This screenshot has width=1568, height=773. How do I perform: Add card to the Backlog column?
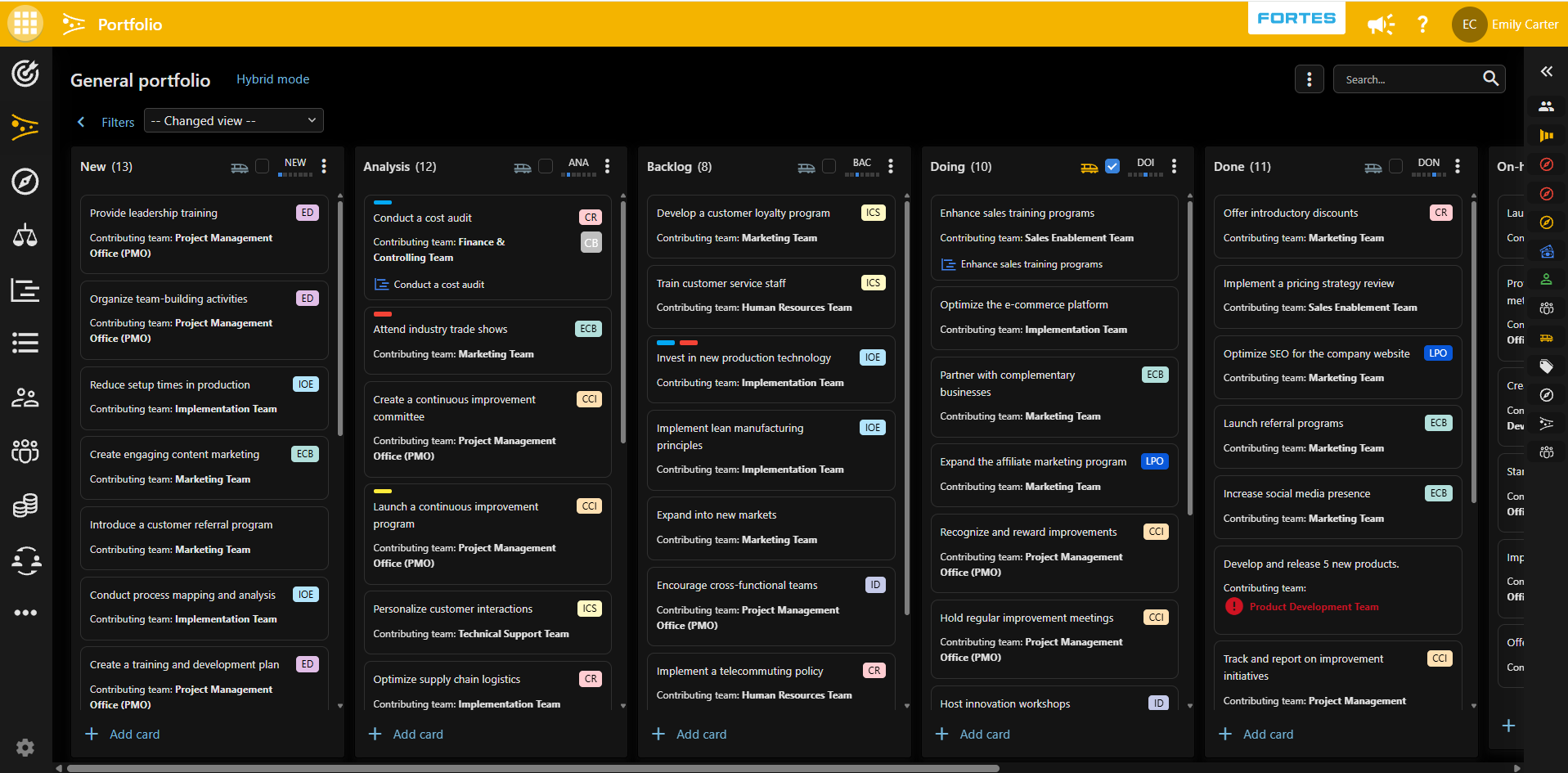690,735
